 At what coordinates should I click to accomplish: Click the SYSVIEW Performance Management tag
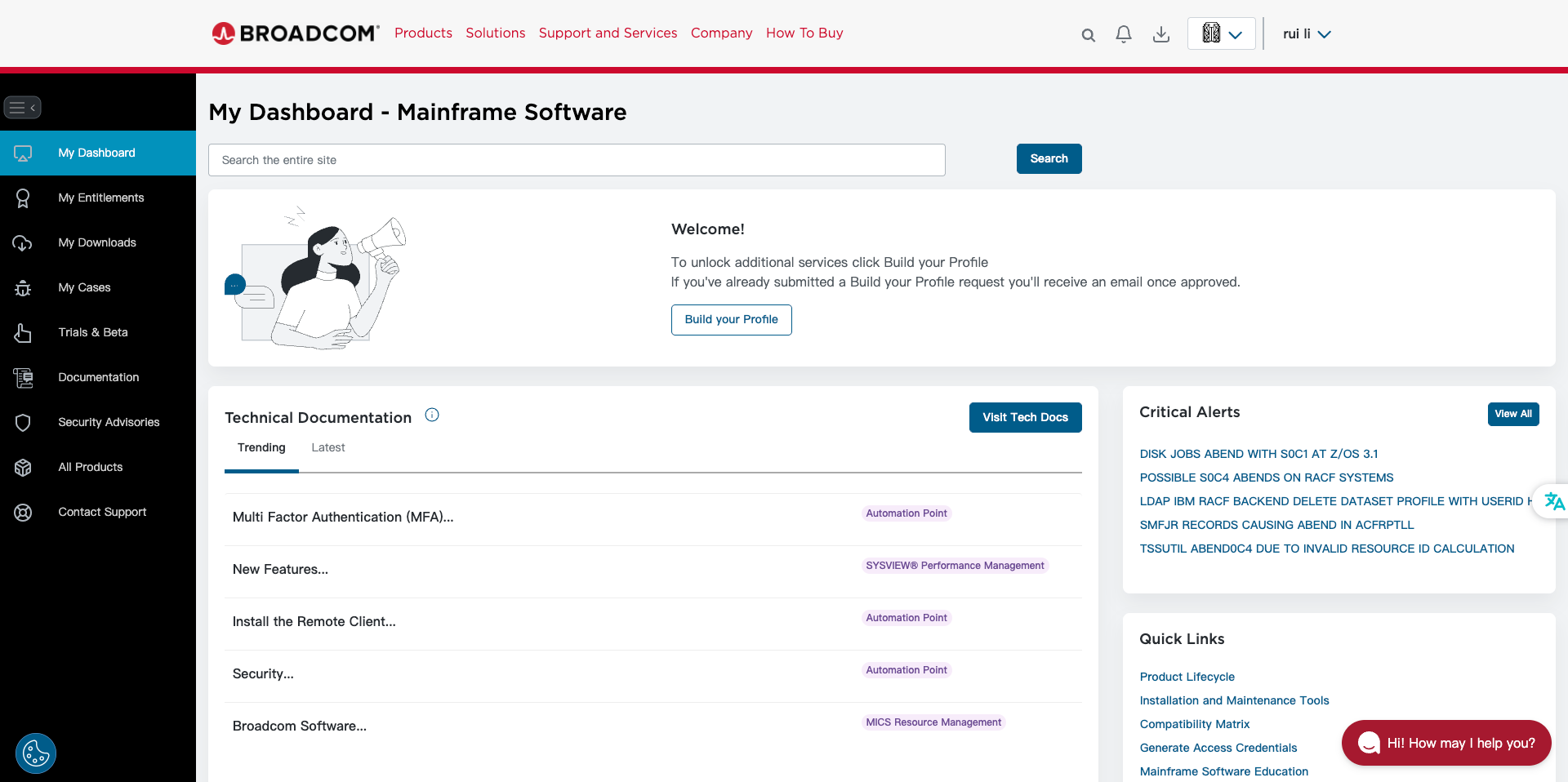pyautogui.click(x=955, y=566)
